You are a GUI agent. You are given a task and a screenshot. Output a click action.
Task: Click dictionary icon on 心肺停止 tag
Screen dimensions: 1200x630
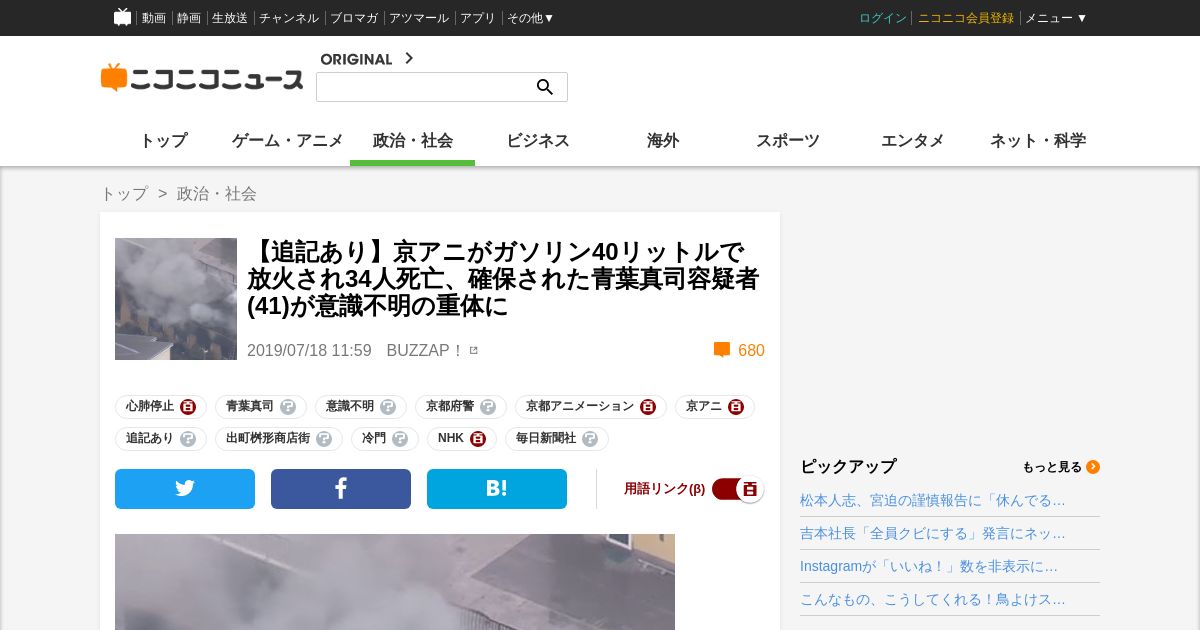(188, 407)
